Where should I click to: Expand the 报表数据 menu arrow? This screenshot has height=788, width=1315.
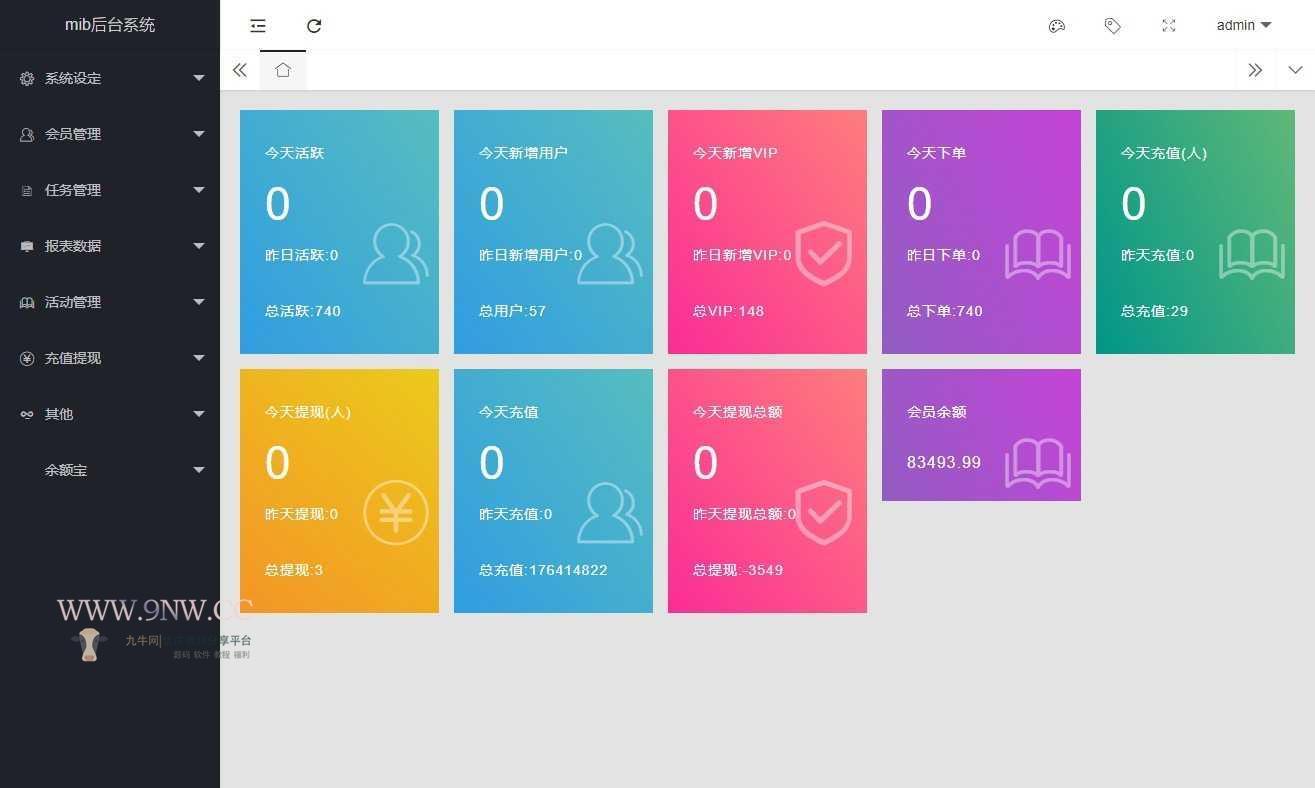point(199,246)
